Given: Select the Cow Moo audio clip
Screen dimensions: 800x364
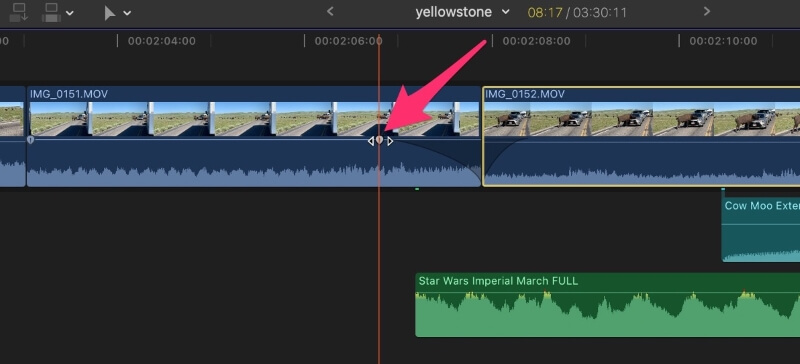Looking at the screenshot, I should point(761,230).
